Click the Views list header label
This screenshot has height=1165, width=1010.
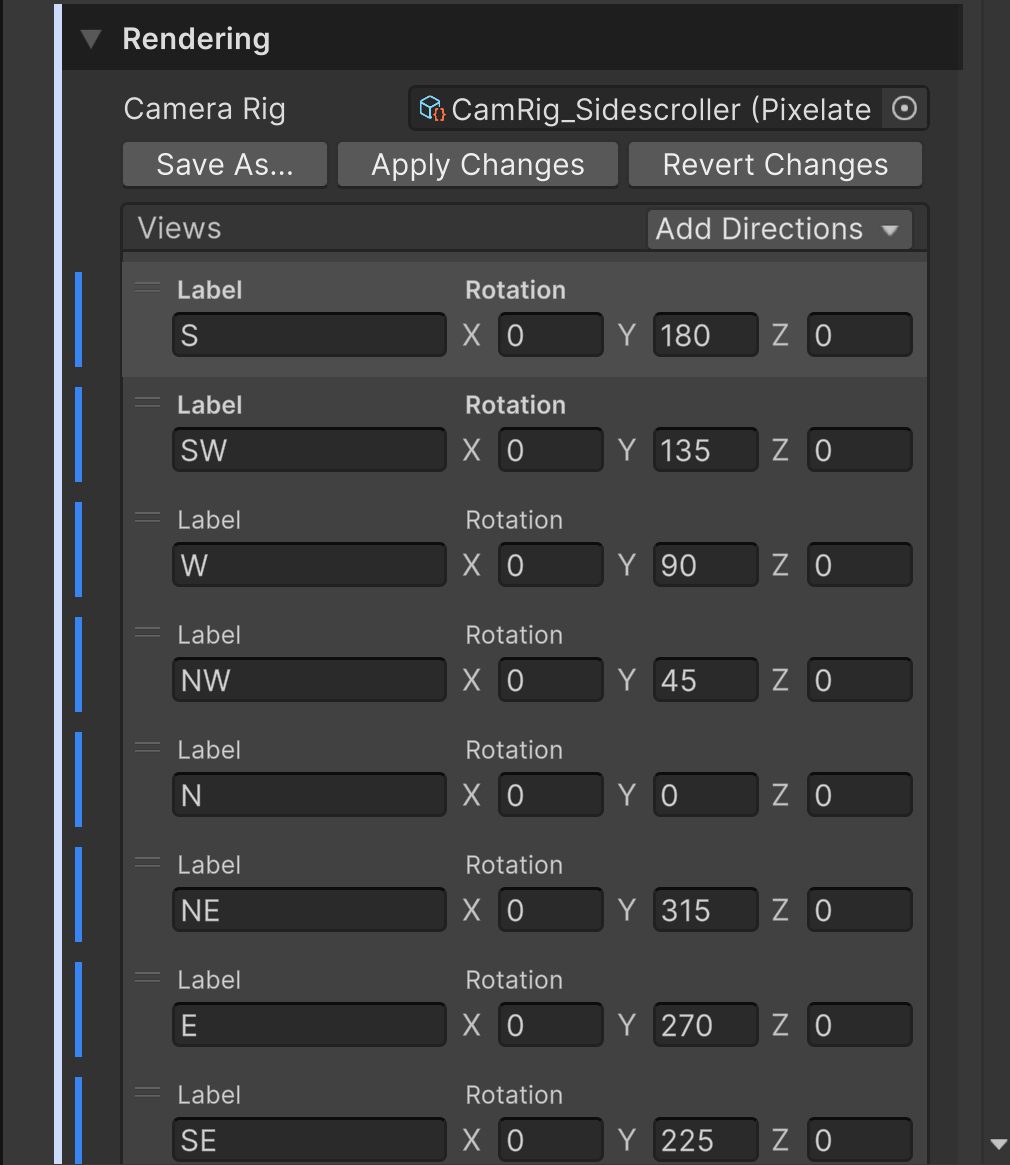tap(179, 228)
